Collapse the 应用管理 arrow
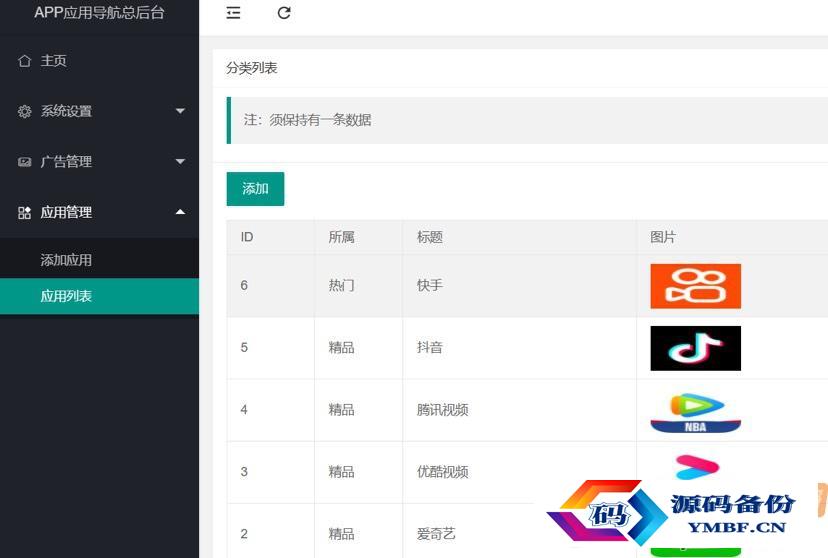 [x=180, y=212]
